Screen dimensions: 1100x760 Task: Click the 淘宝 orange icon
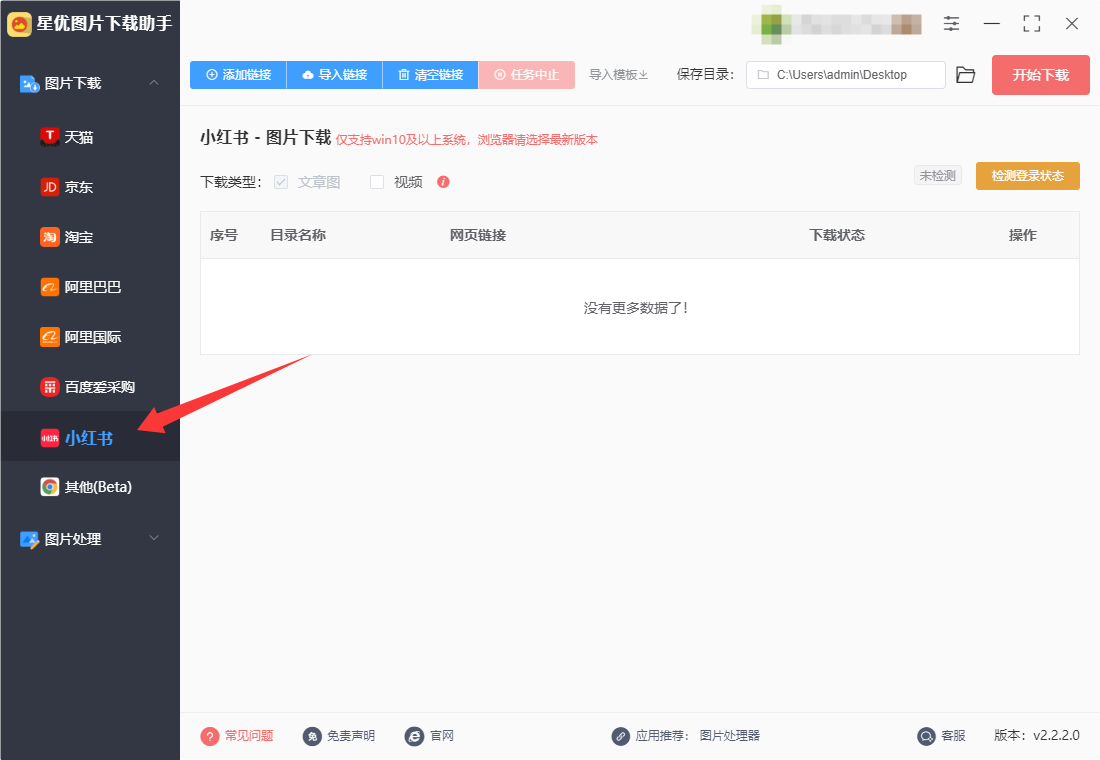pos(50,237)
